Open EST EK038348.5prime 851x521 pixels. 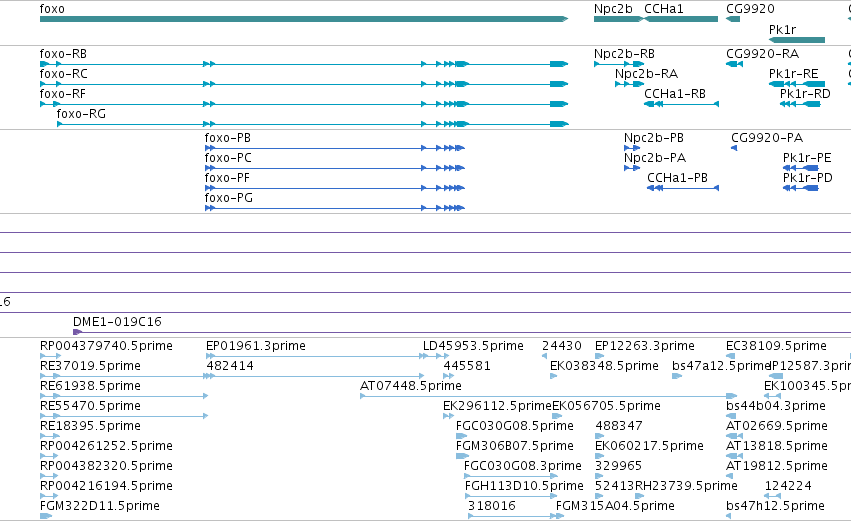point(605,366)
